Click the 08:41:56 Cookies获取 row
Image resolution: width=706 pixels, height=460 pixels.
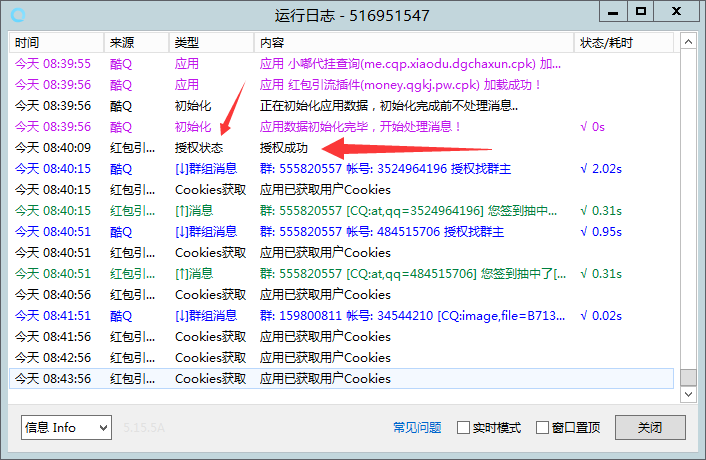341,337
